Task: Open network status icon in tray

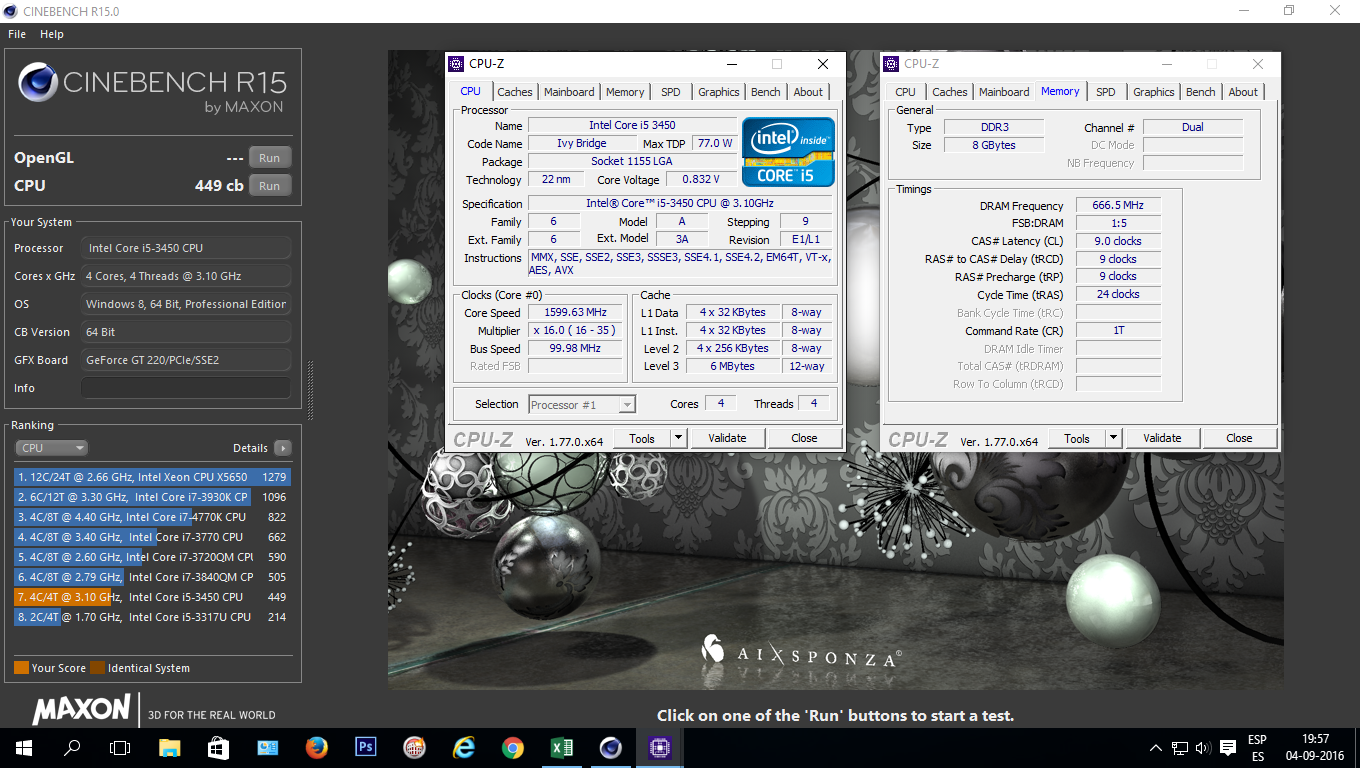Action: pyautogui.click(x=1180, y=748)
